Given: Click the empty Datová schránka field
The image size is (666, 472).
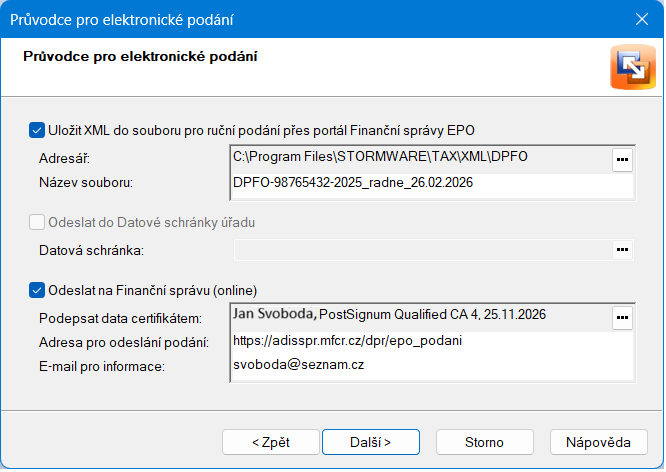Looking at the screenshot, I should tap(421, 249).
